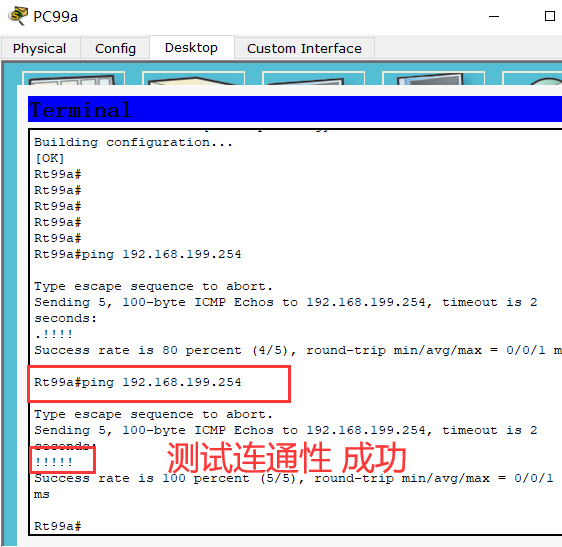Click the red Chinese annotation text

[286, 458]
